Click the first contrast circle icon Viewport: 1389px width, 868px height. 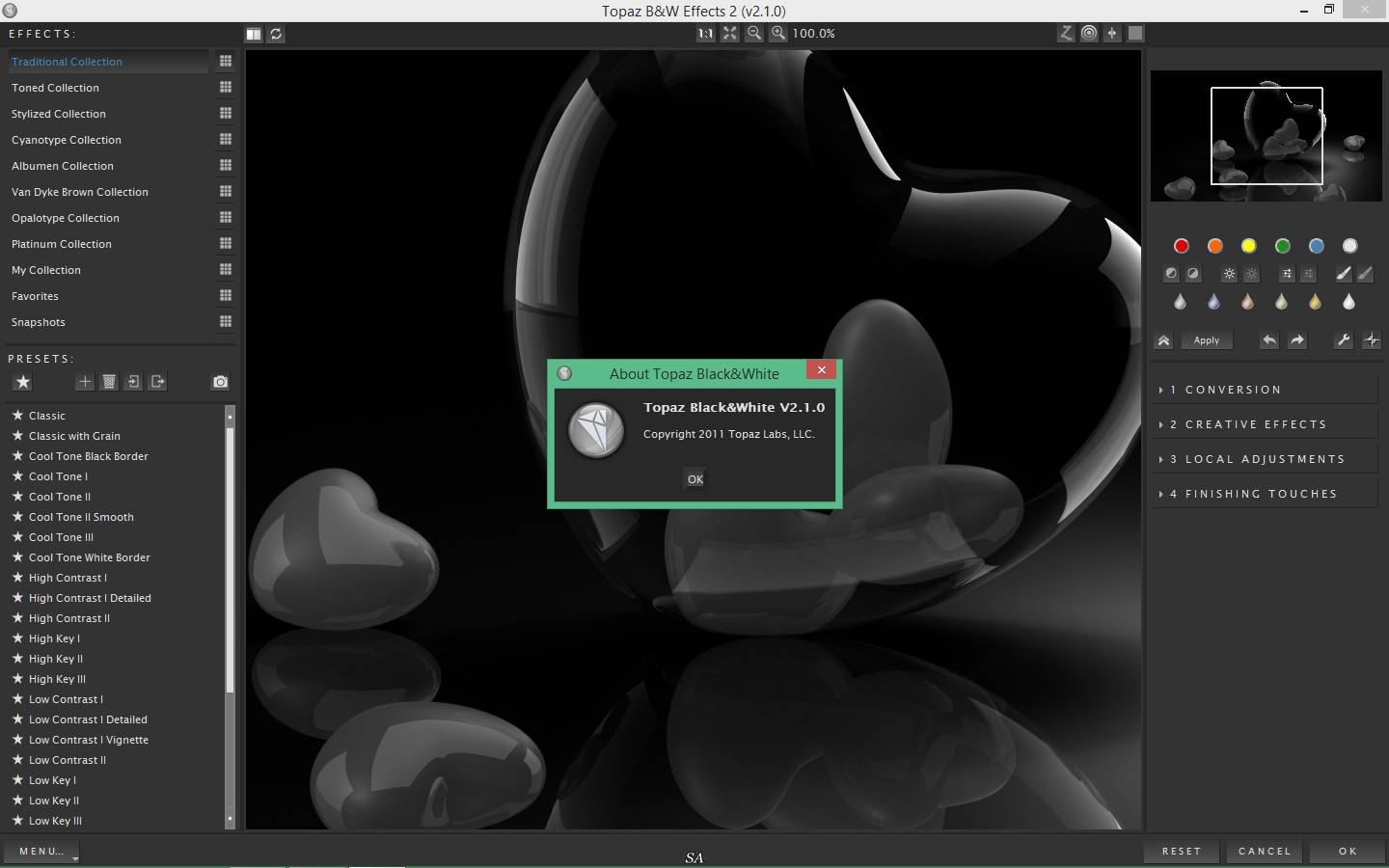(x=1171, y=274)
